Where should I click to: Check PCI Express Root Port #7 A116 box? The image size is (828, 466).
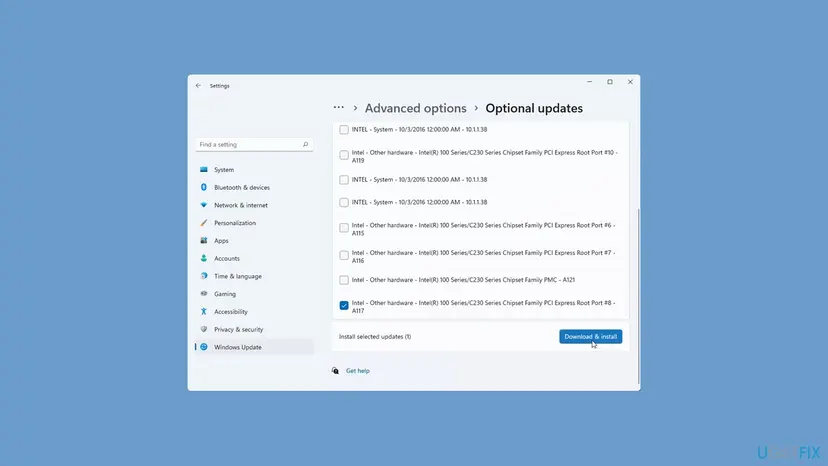[344, 255]
